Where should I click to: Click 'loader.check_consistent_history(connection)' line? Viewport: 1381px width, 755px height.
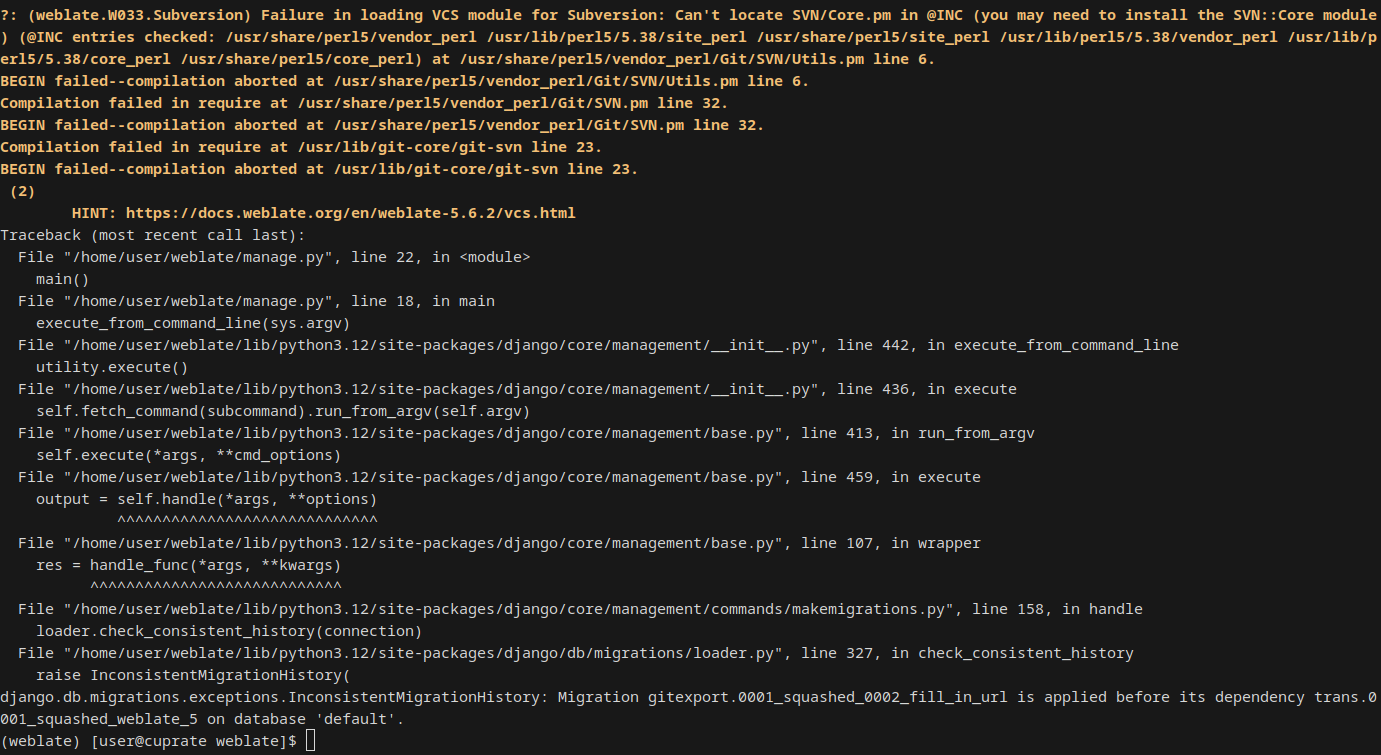229,631
